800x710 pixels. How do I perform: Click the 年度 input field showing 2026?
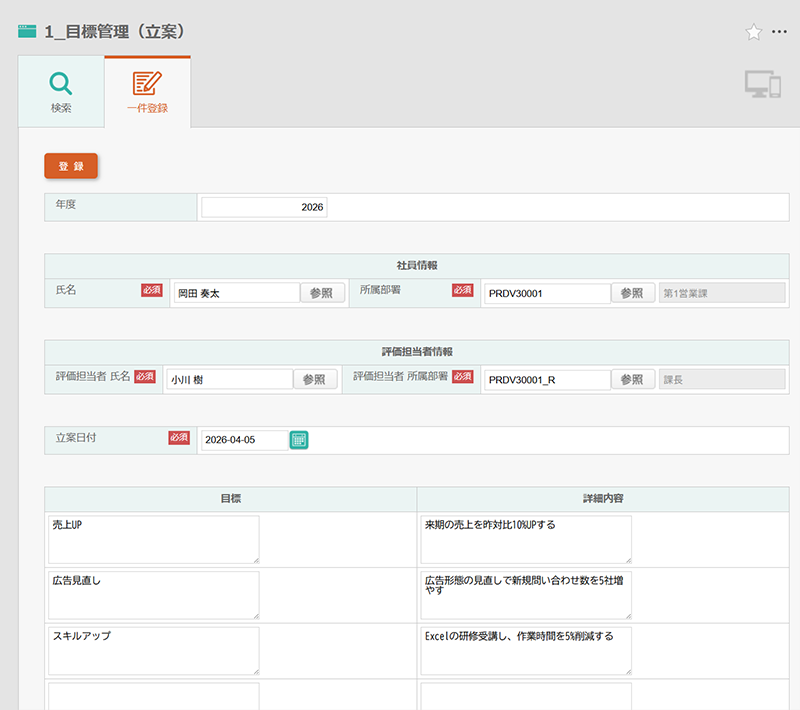click(x=264, y=207)
